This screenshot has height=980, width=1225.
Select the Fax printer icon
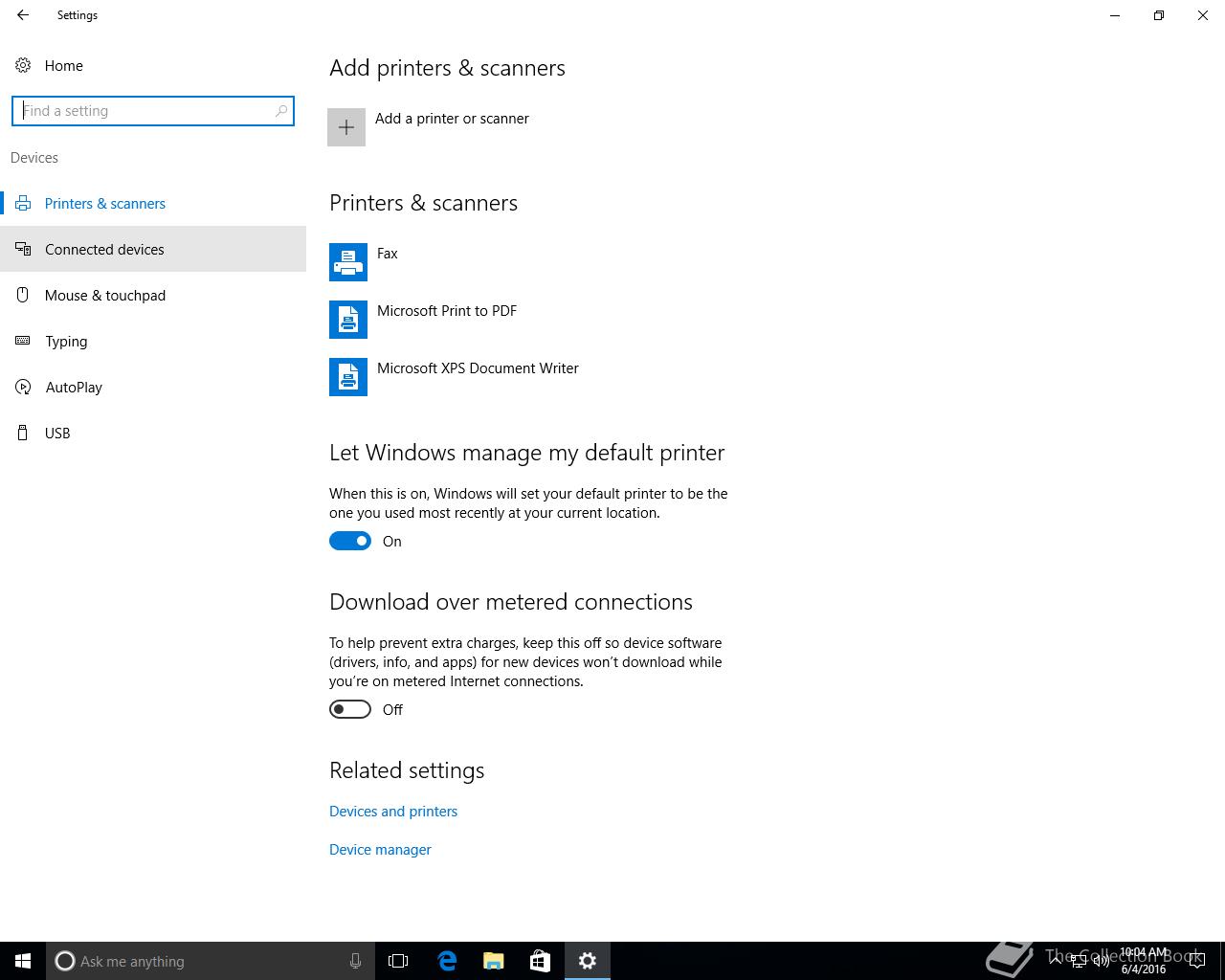(348, 262)
